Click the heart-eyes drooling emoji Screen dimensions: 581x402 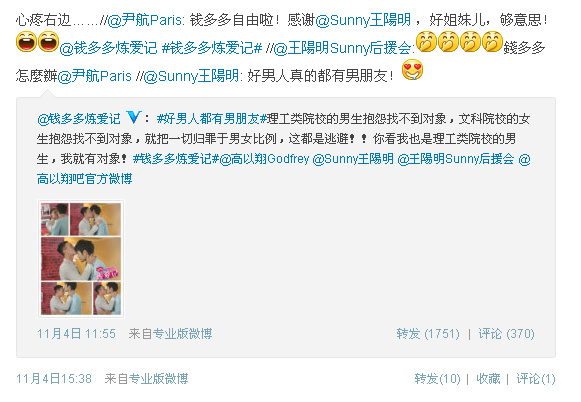pyautogui.click(x=412, y=70)
